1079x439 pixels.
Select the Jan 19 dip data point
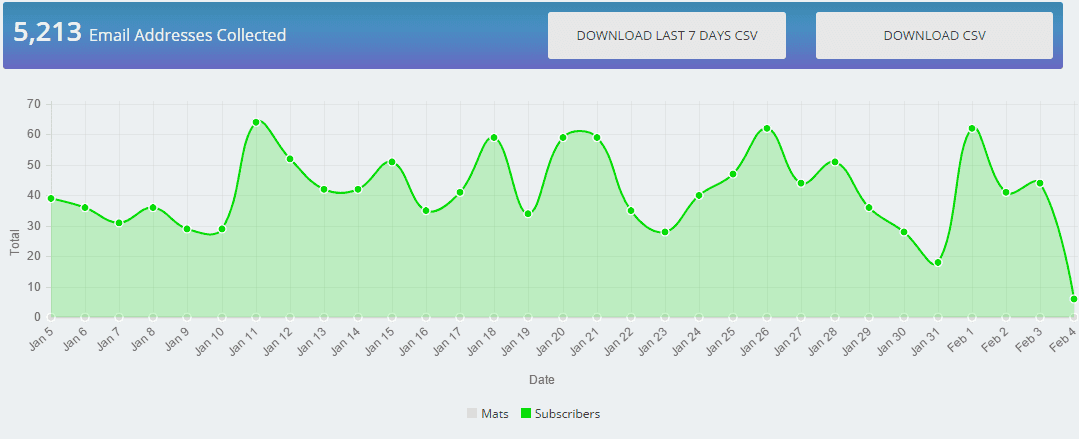point(528,214)
